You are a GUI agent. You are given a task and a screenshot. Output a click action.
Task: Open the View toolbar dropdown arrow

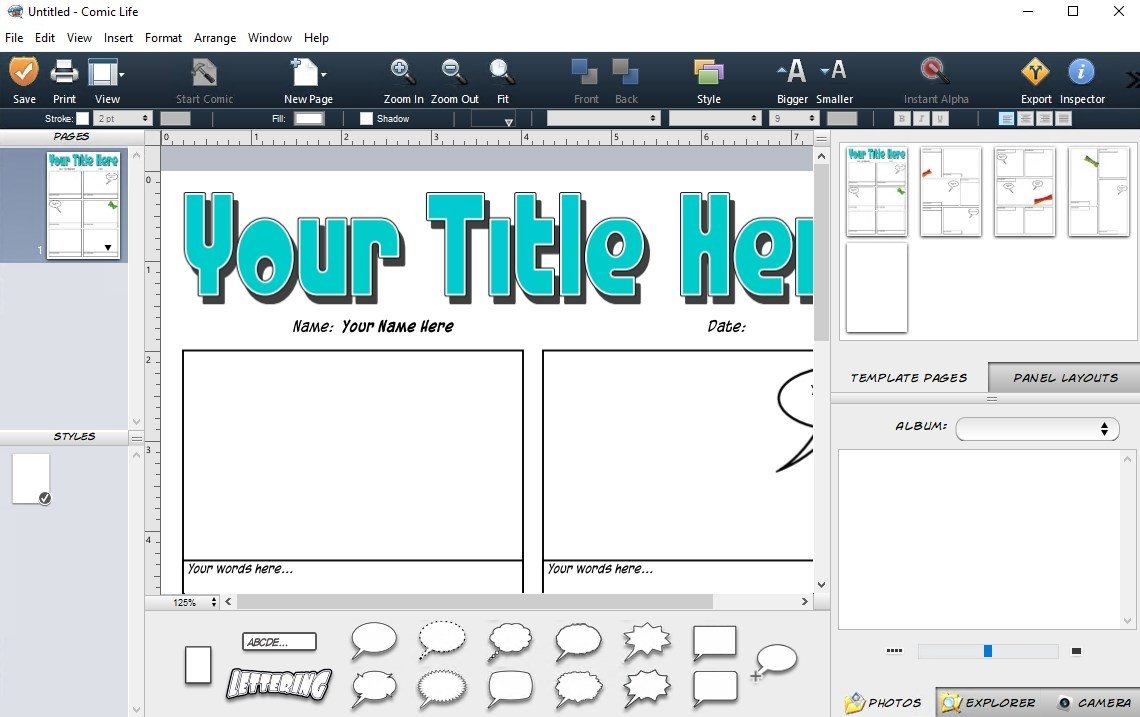coord(121,75)
